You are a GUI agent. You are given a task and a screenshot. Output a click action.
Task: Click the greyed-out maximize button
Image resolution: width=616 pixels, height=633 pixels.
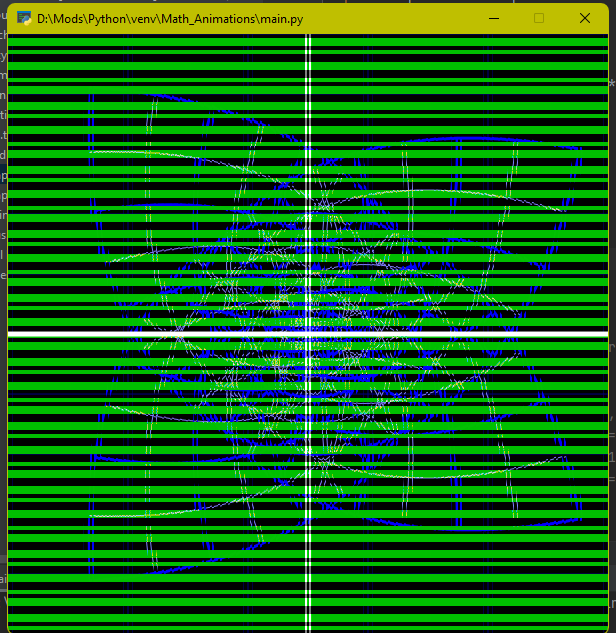point(539,18)
